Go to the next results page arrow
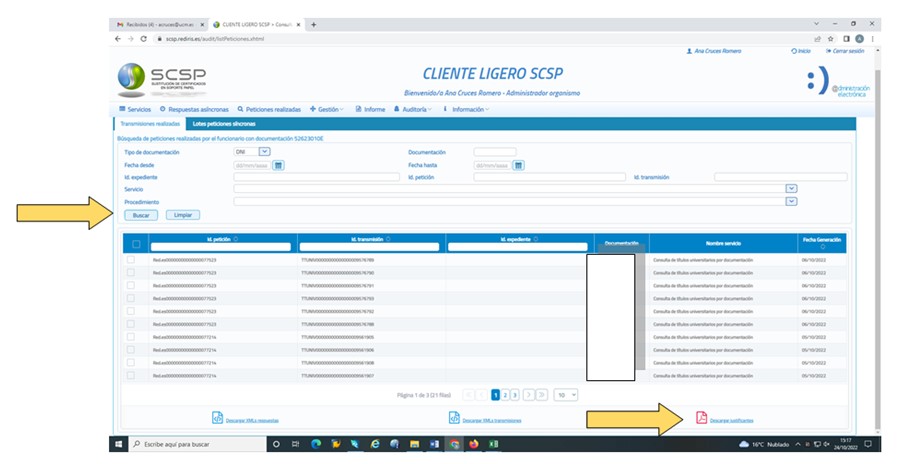912x464 pixels. [528, 395]
